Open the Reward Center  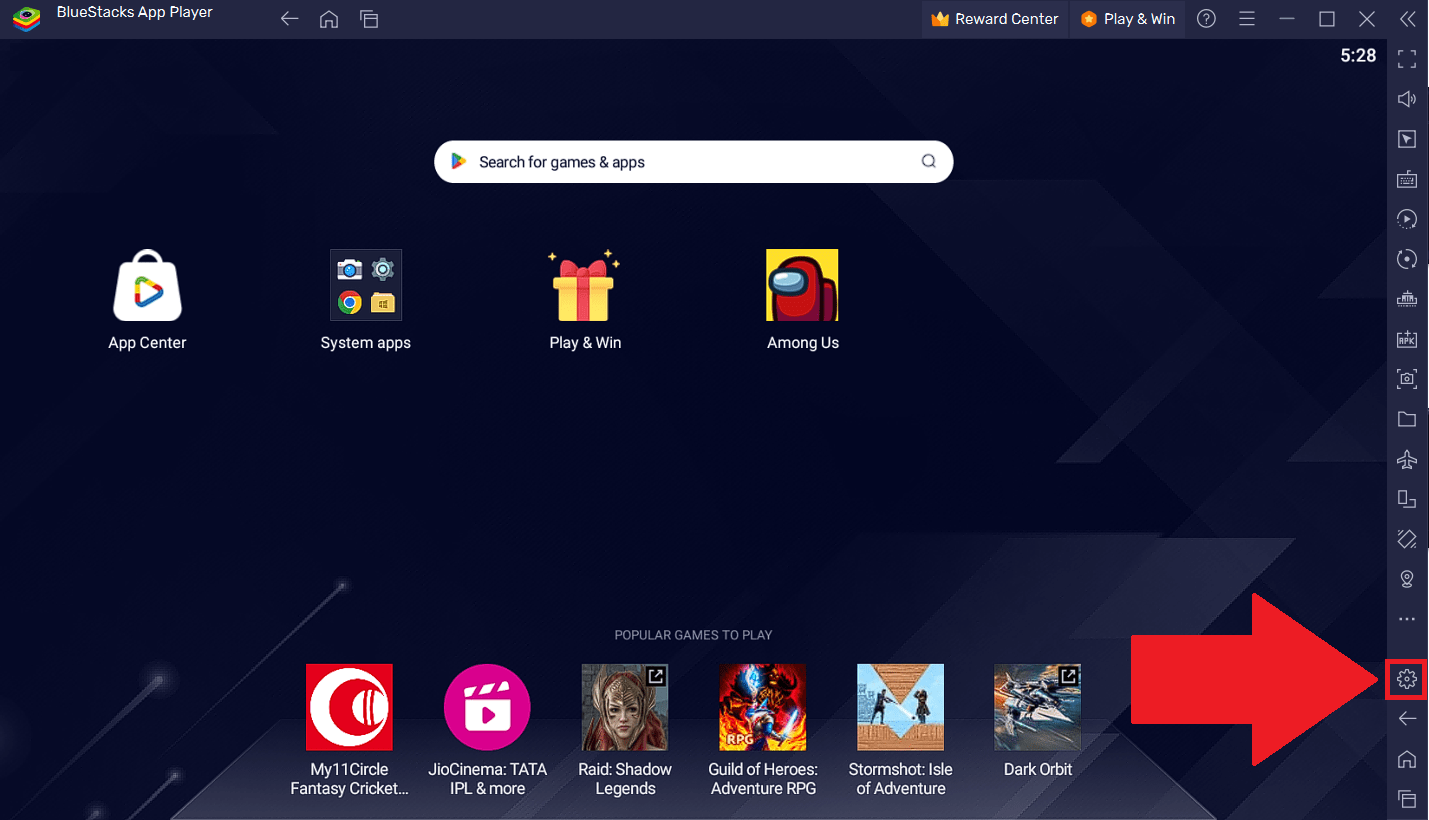[994, 18]
